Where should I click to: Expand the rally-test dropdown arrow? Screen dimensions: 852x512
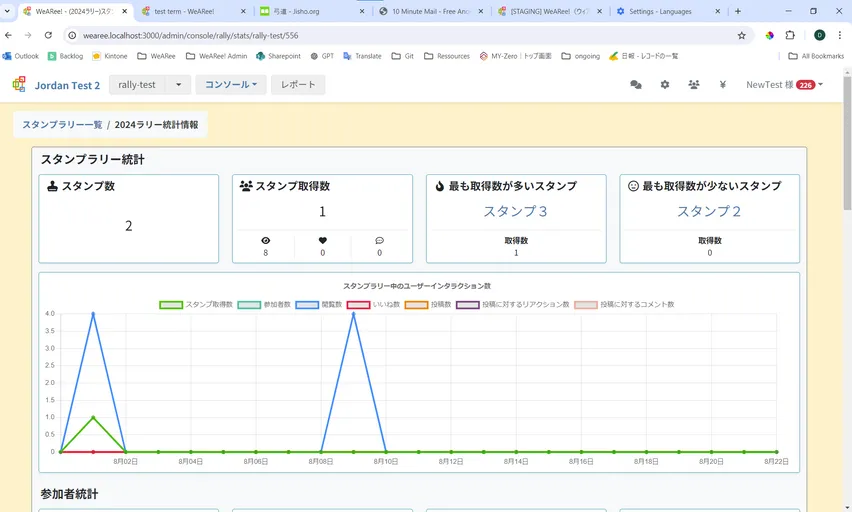pyautogui.click(x=178, y=85)
